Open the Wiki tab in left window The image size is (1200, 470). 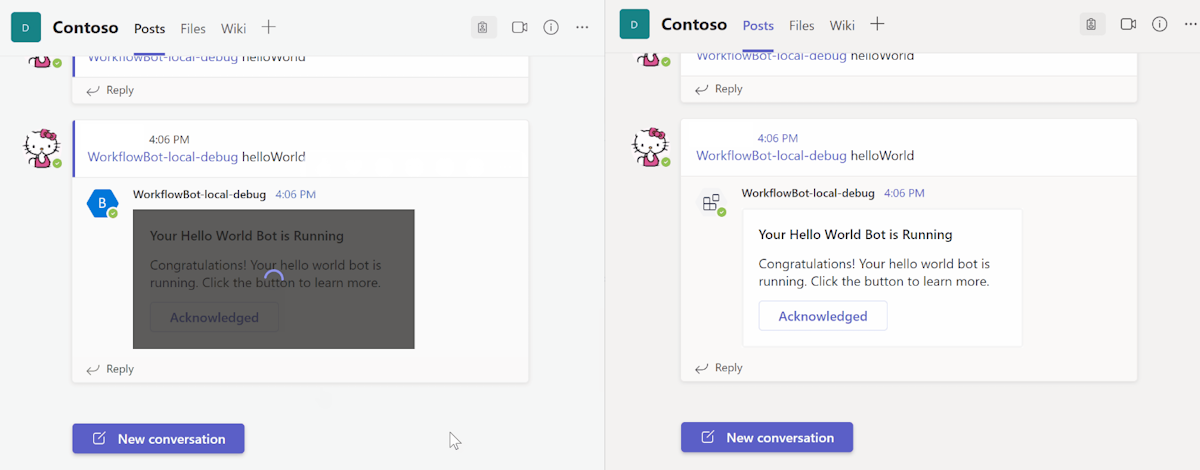(x=233, y=28)
